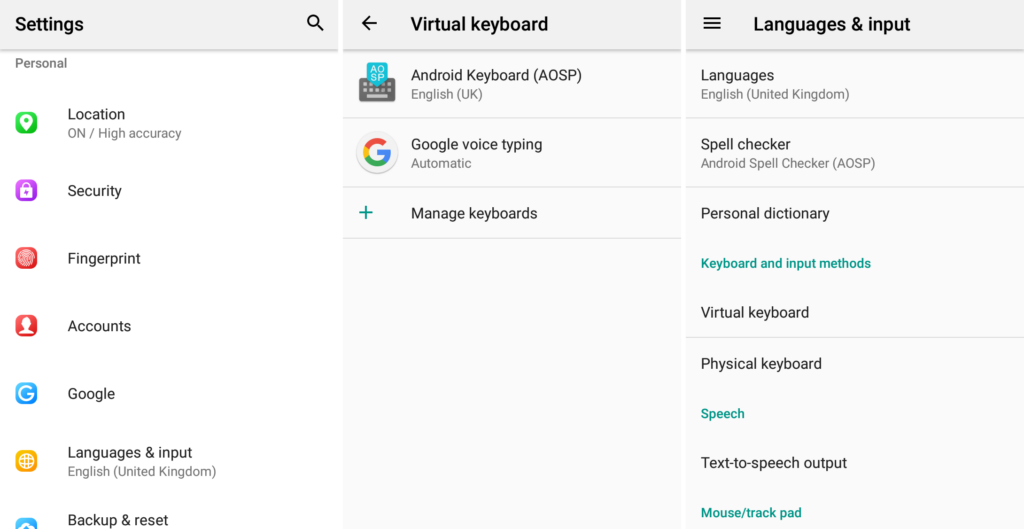The width and height of the screenshot is (1024, 529).
Task: Open Personal dictionary
Action: click(855, 213)
